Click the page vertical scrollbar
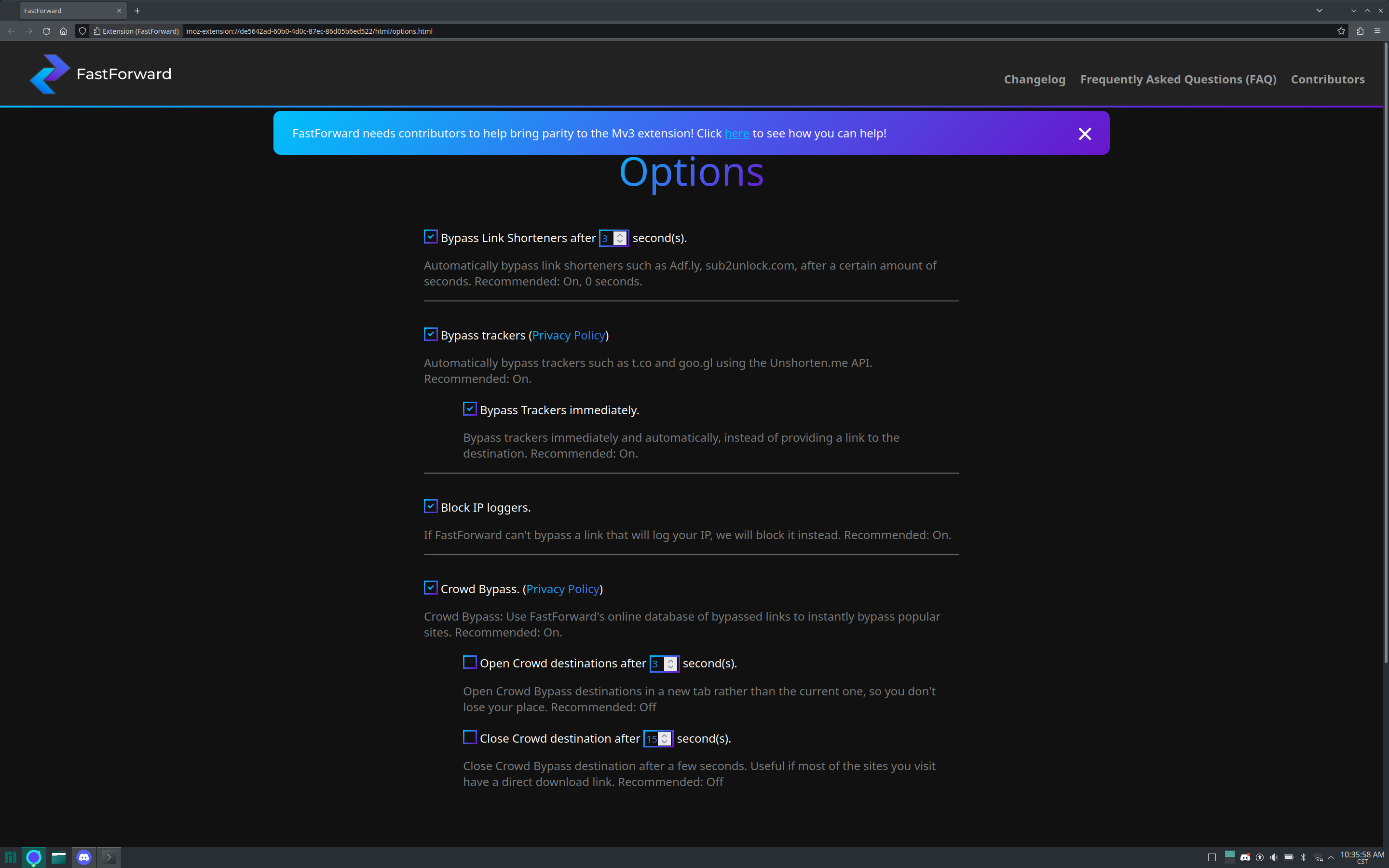Viewport: 1389px width, 868px height. (x=1385, y=353)
